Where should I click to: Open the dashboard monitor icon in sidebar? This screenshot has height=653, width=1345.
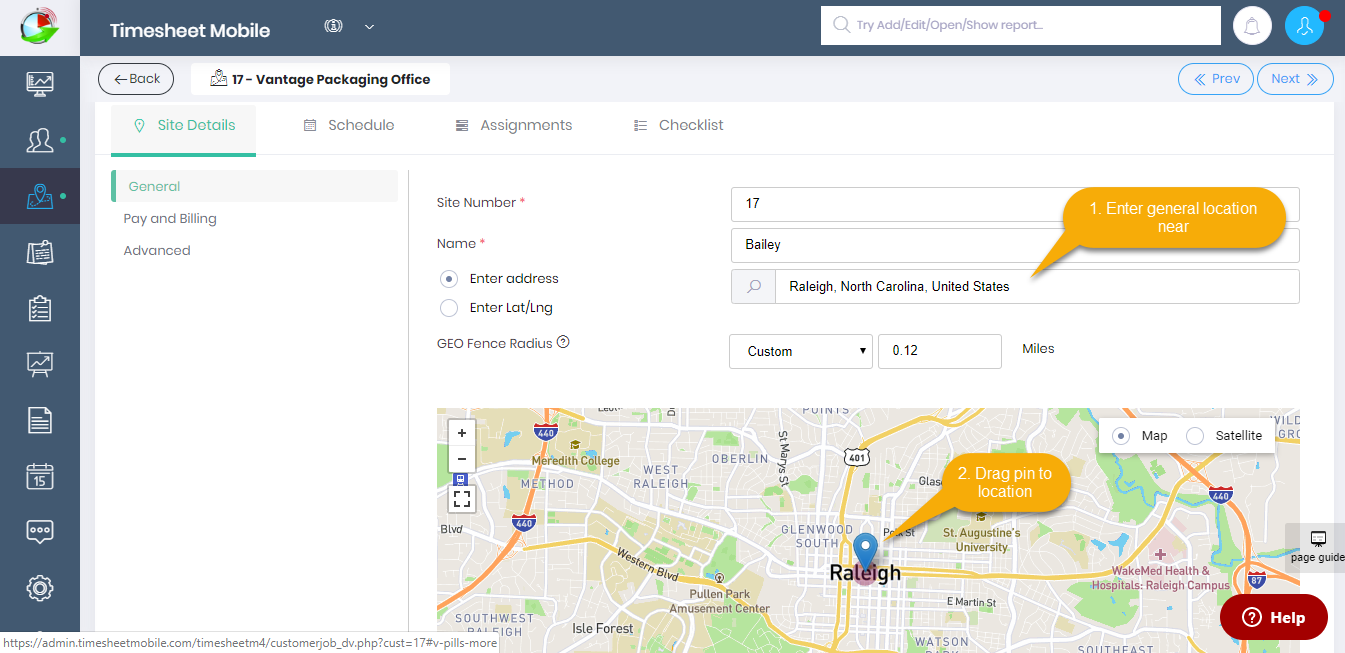click(40, 83)
